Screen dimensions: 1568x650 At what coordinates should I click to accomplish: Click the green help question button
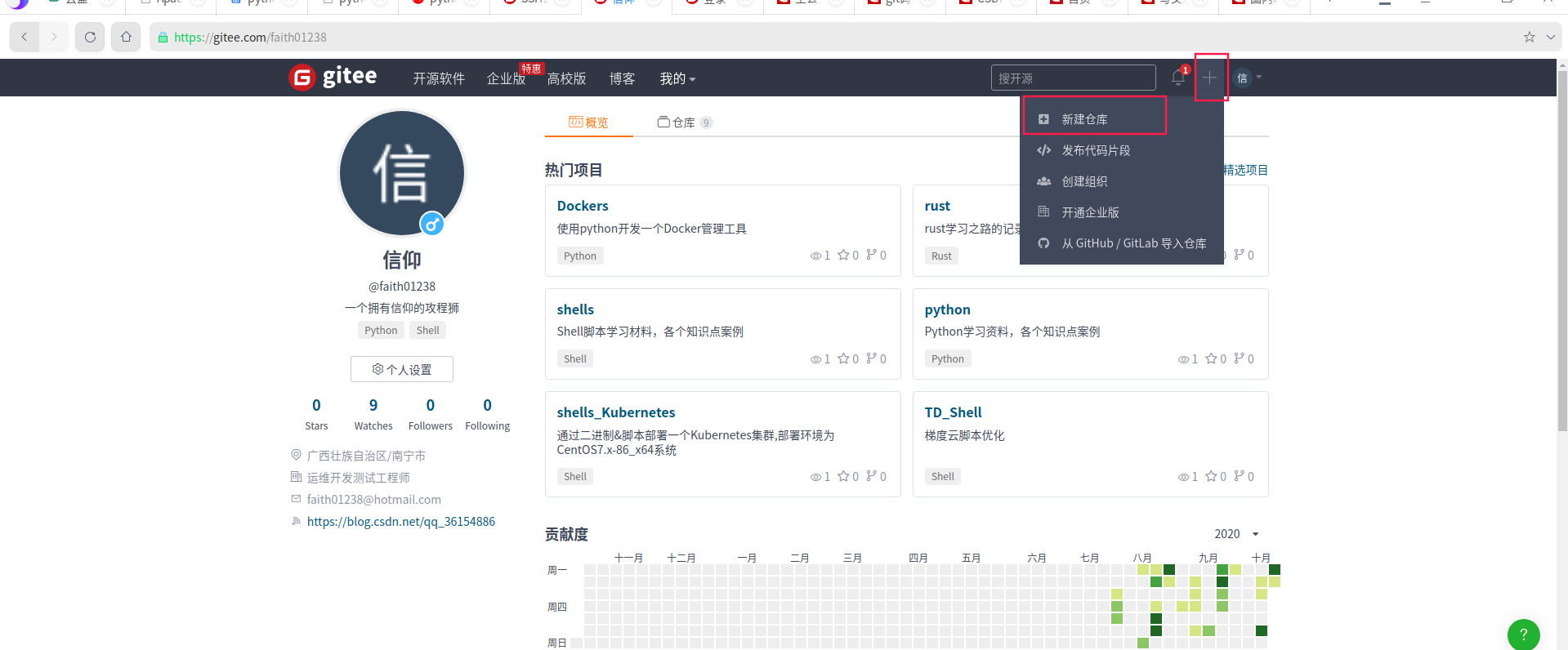pos(1523,634)
